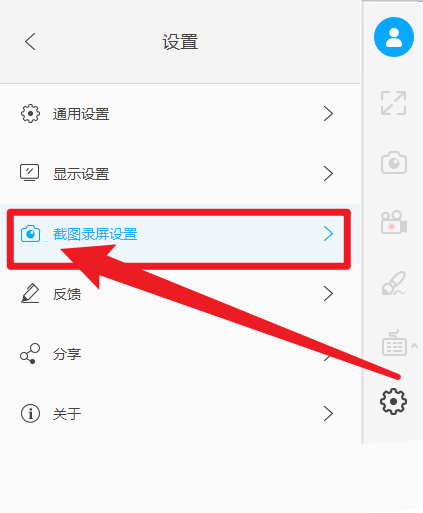Take a screenshot with camera icon
This screenshot has height=513, width=423.
click(394, 162)
